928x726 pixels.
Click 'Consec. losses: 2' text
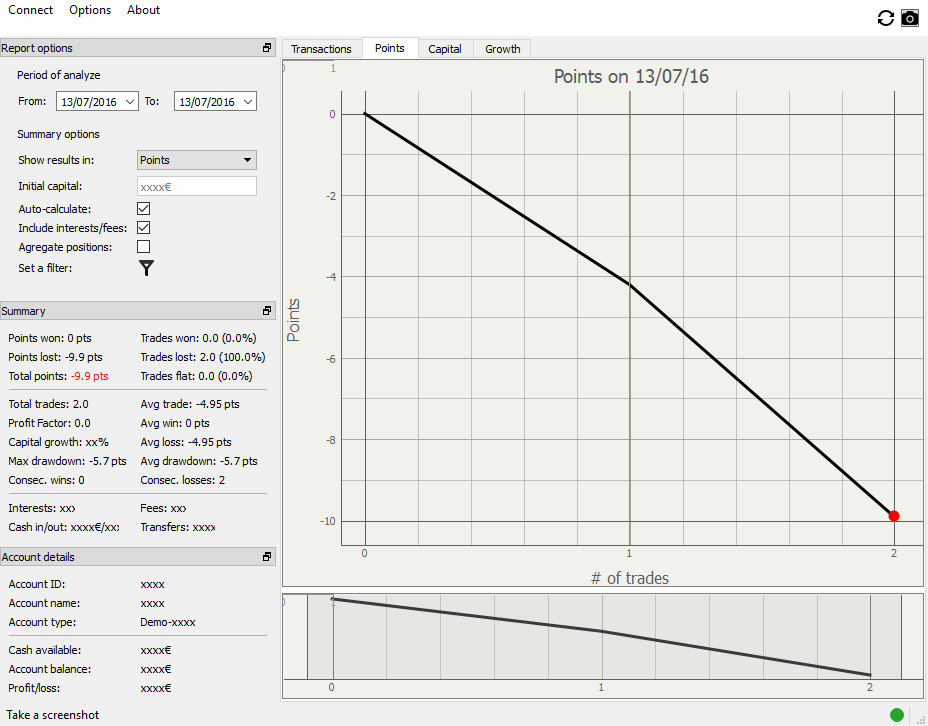[x=182, y=480]
